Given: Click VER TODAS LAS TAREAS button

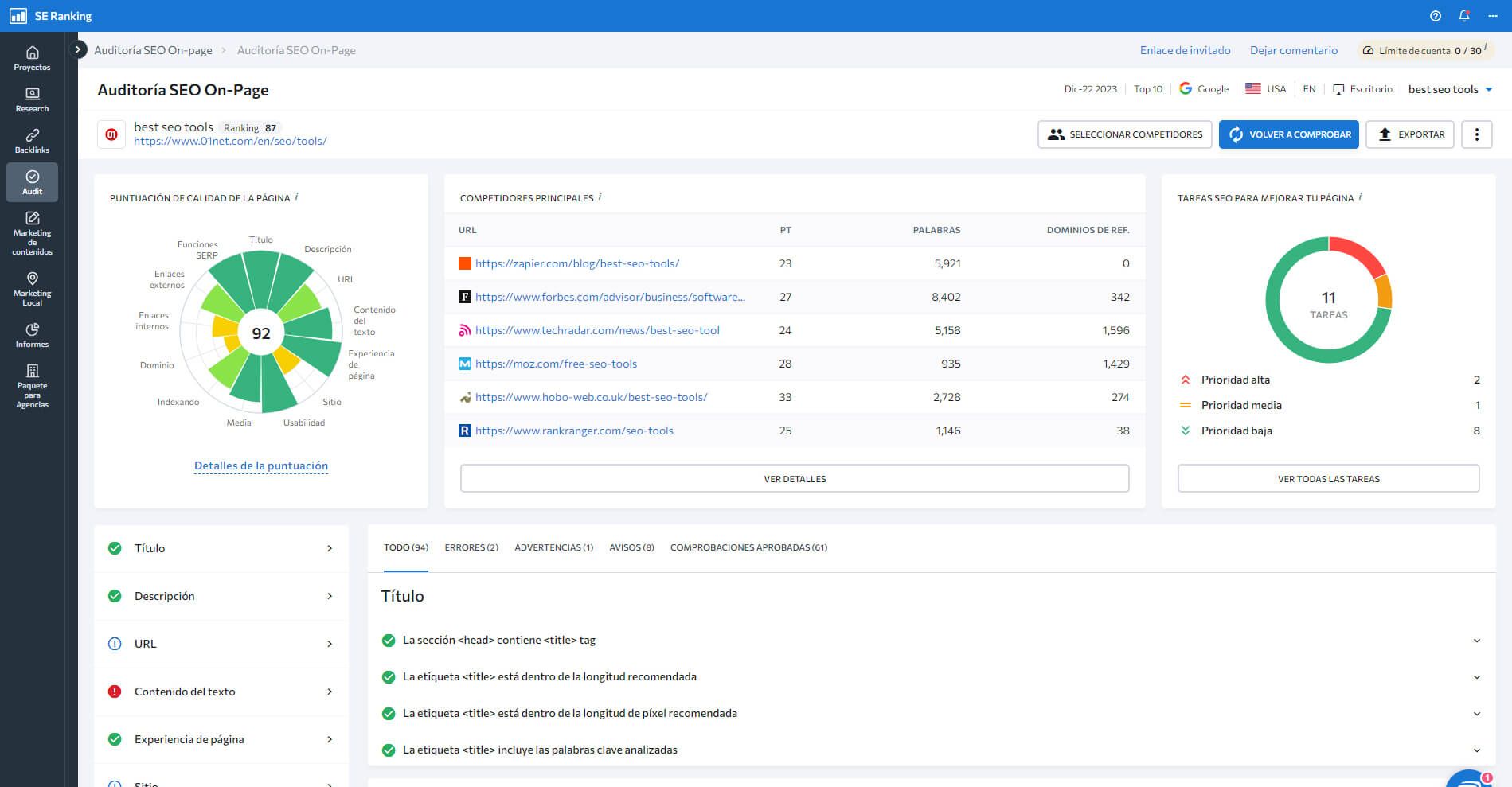Looking at the screenshot, I should tap(1328, 478).
